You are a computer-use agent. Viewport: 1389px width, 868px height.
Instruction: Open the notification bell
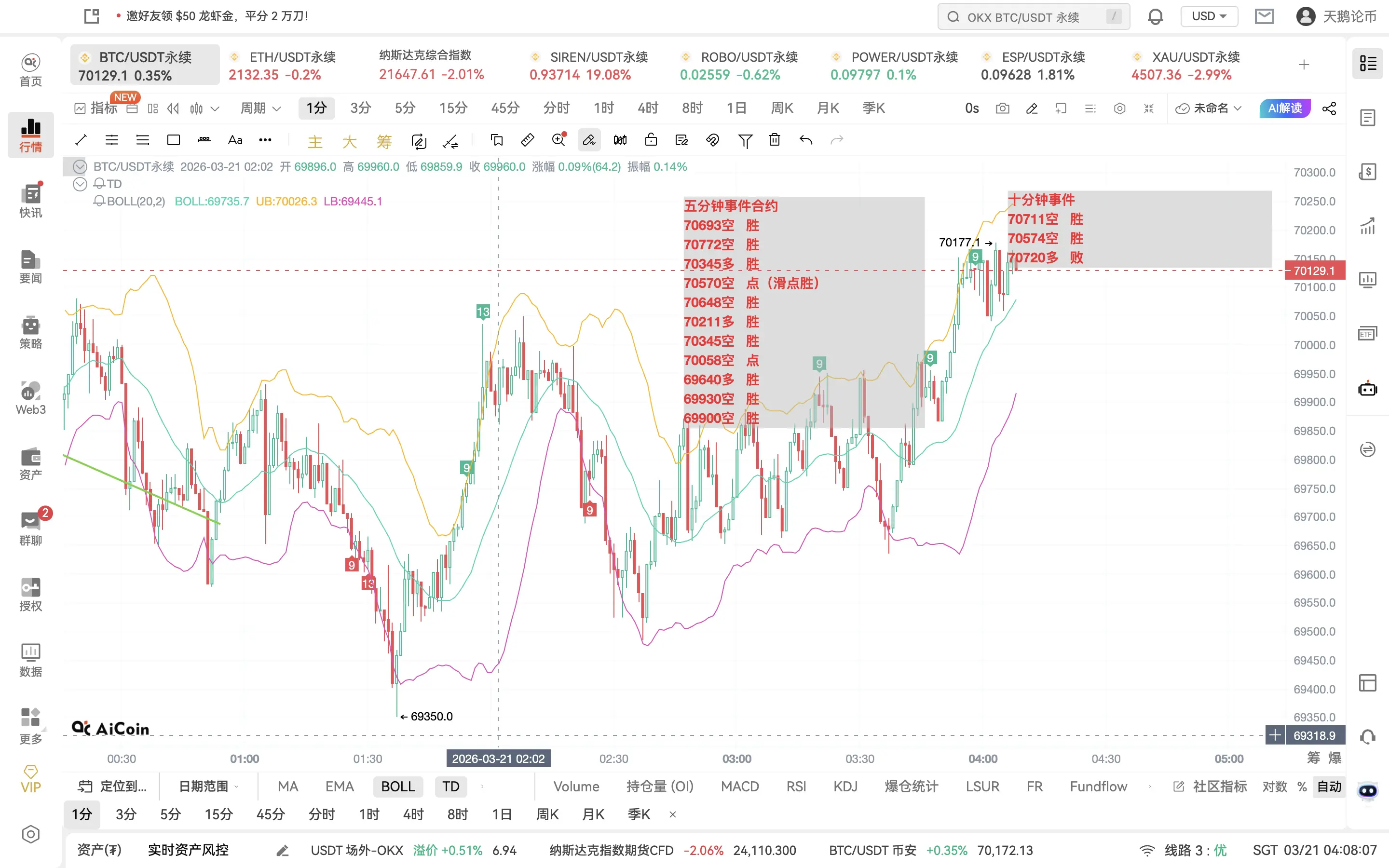[x=1155, y=17]
